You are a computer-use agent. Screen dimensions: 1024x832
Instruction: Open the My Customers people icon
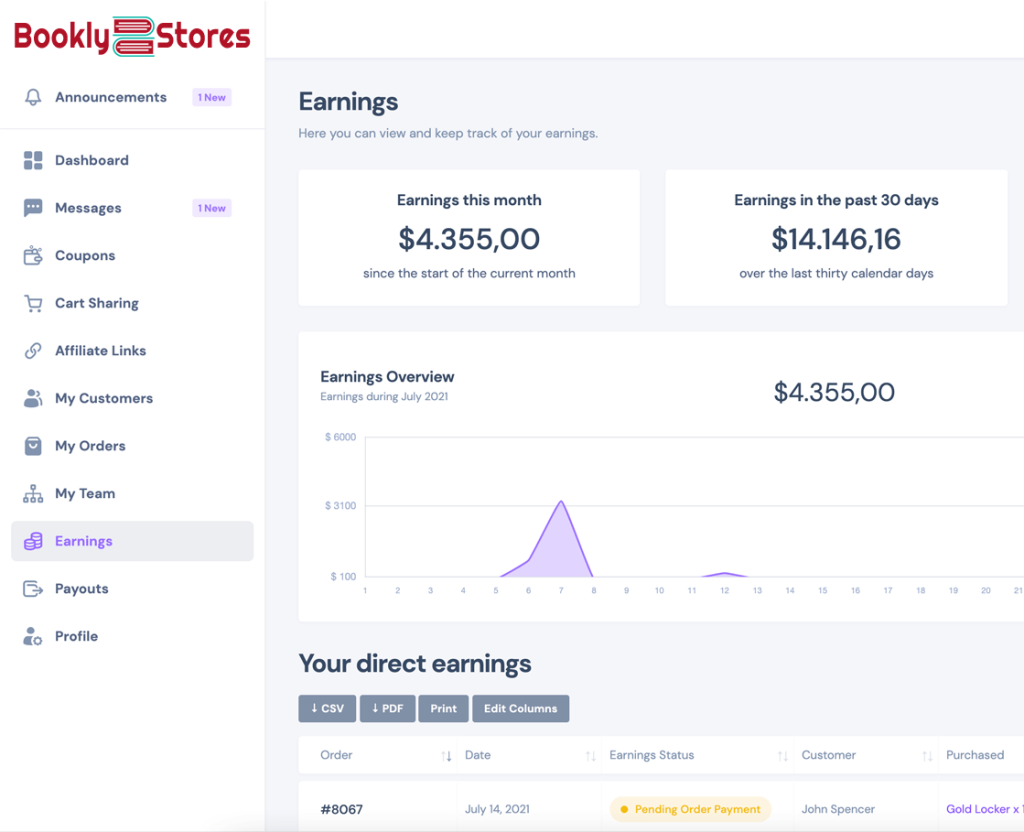[32, 398]
